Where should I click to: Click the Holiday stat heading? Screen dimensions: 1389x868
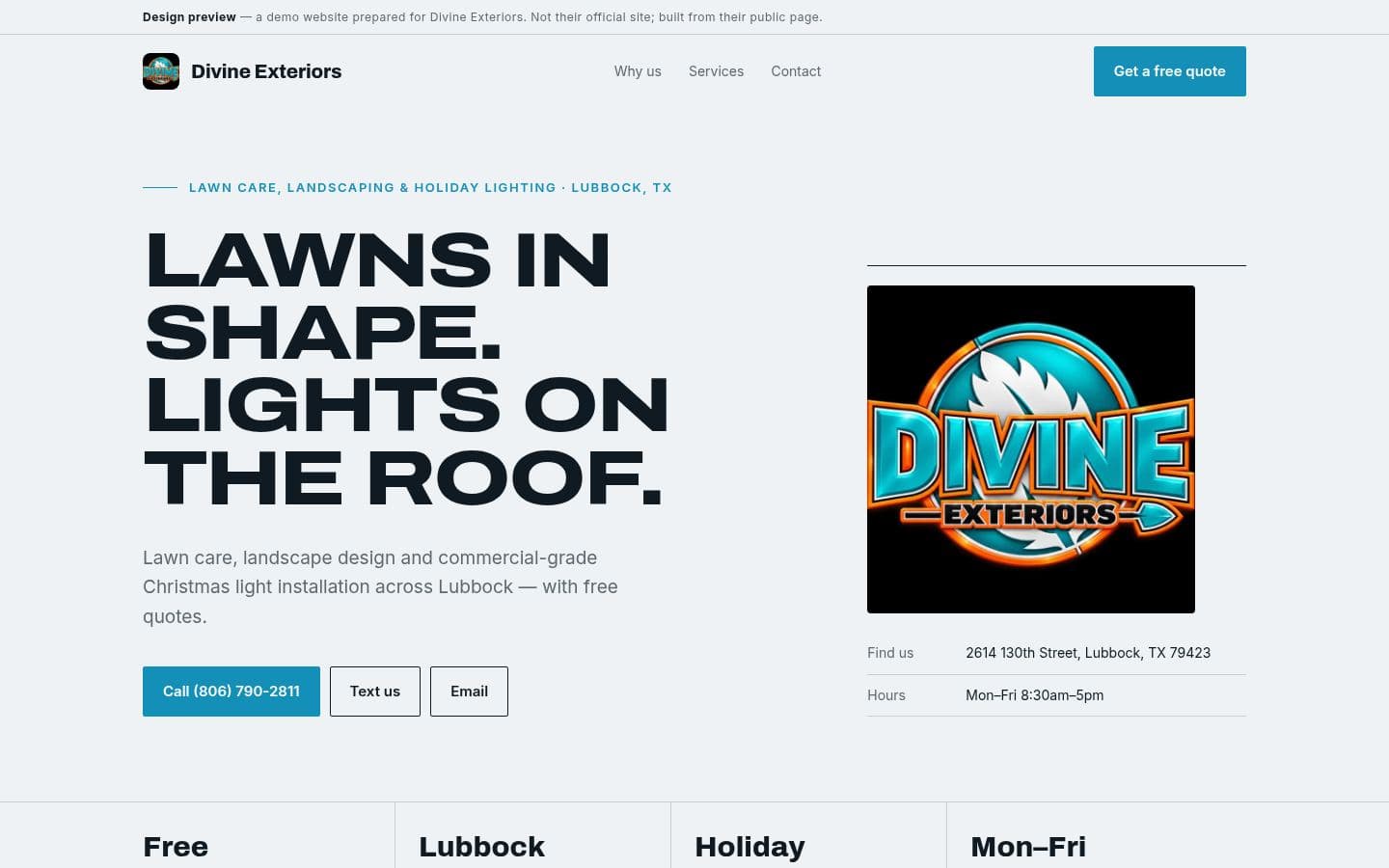click(x=749, y=847)
